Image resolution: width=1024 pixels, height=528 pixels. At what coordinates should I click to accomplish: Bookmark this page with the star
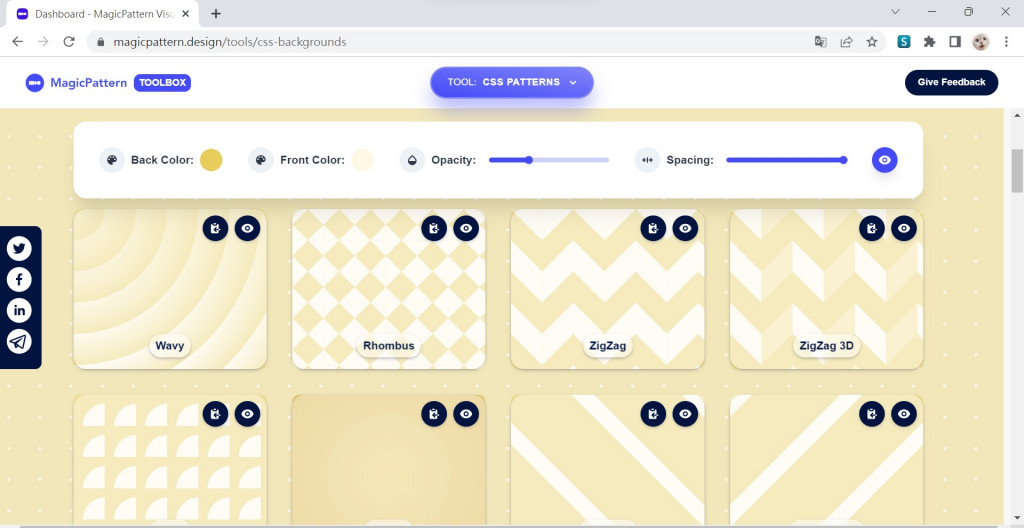[872, 42]
